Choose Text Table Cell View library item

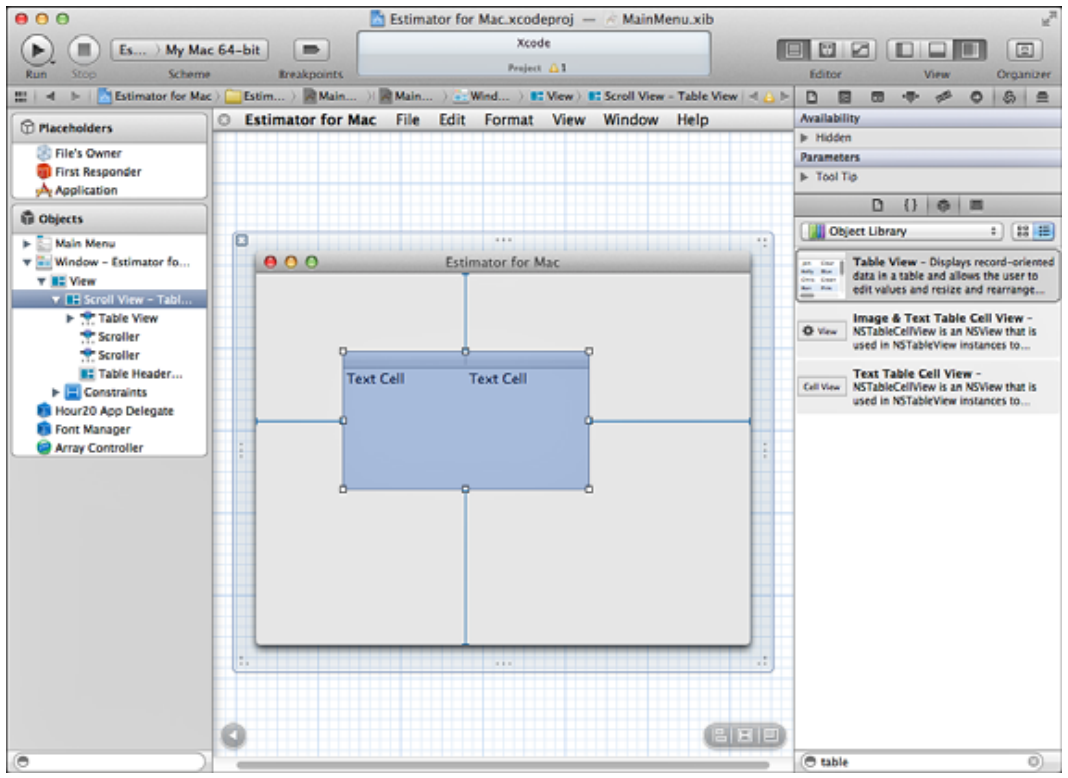point(927,387)
